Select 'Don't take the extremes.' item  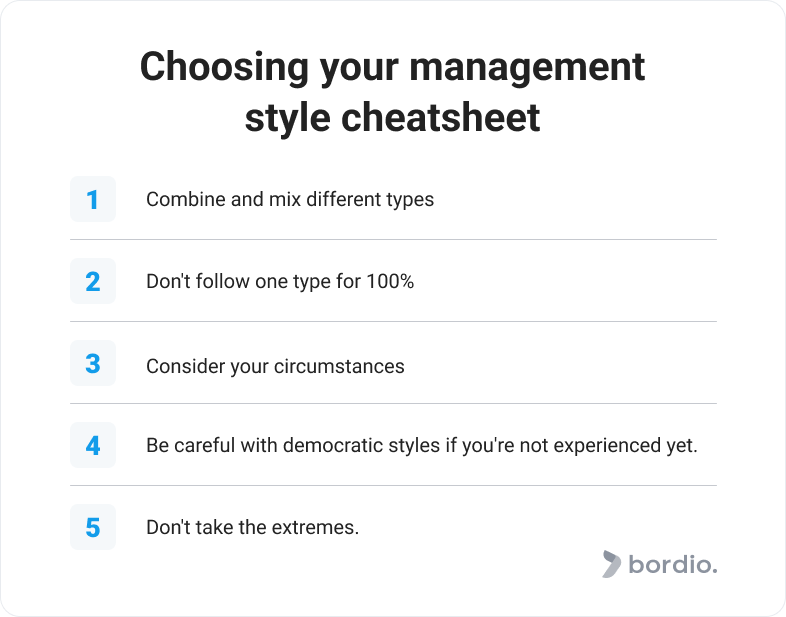tap(253, 527)
